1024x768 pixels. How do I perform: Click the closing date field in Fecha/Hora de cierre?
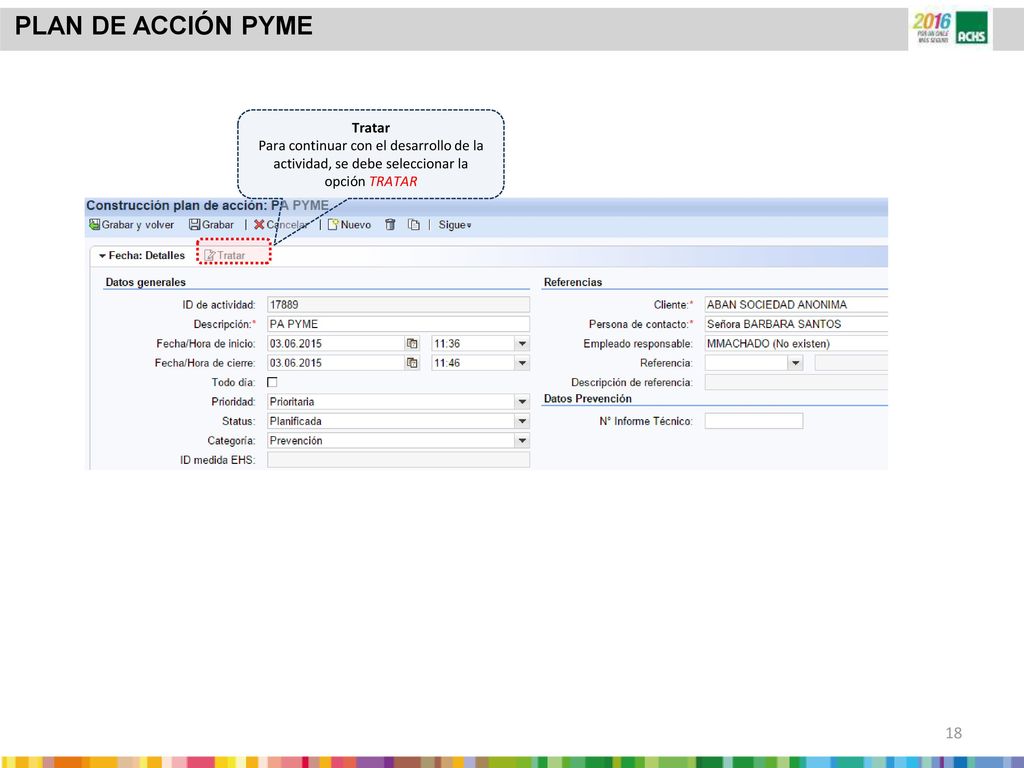[336, 363]
